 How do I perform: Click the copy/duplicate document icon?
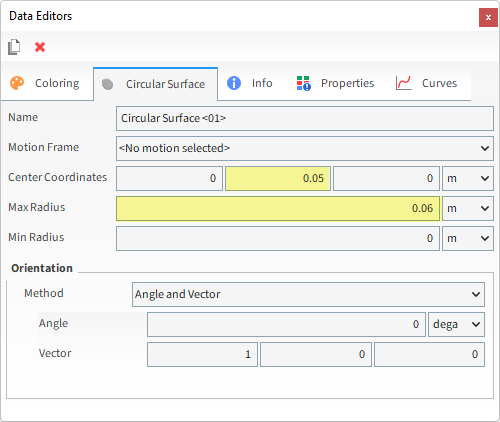(14, 47)
